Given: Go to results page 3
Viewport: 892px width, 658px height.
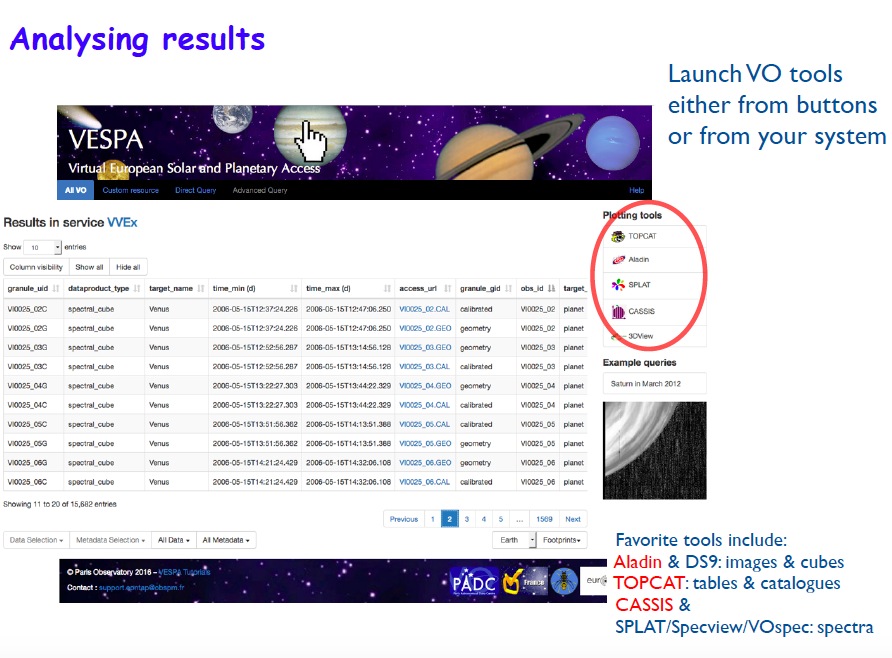Looking at the screenshot, I should [466, 519].
